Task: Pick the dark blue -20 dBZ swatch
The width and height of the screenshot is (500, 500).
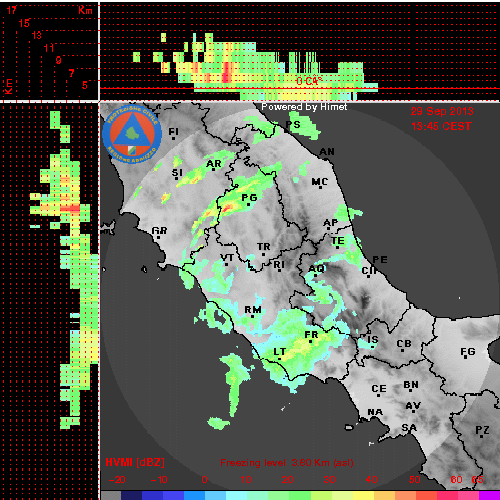Action: click(132, 495)
